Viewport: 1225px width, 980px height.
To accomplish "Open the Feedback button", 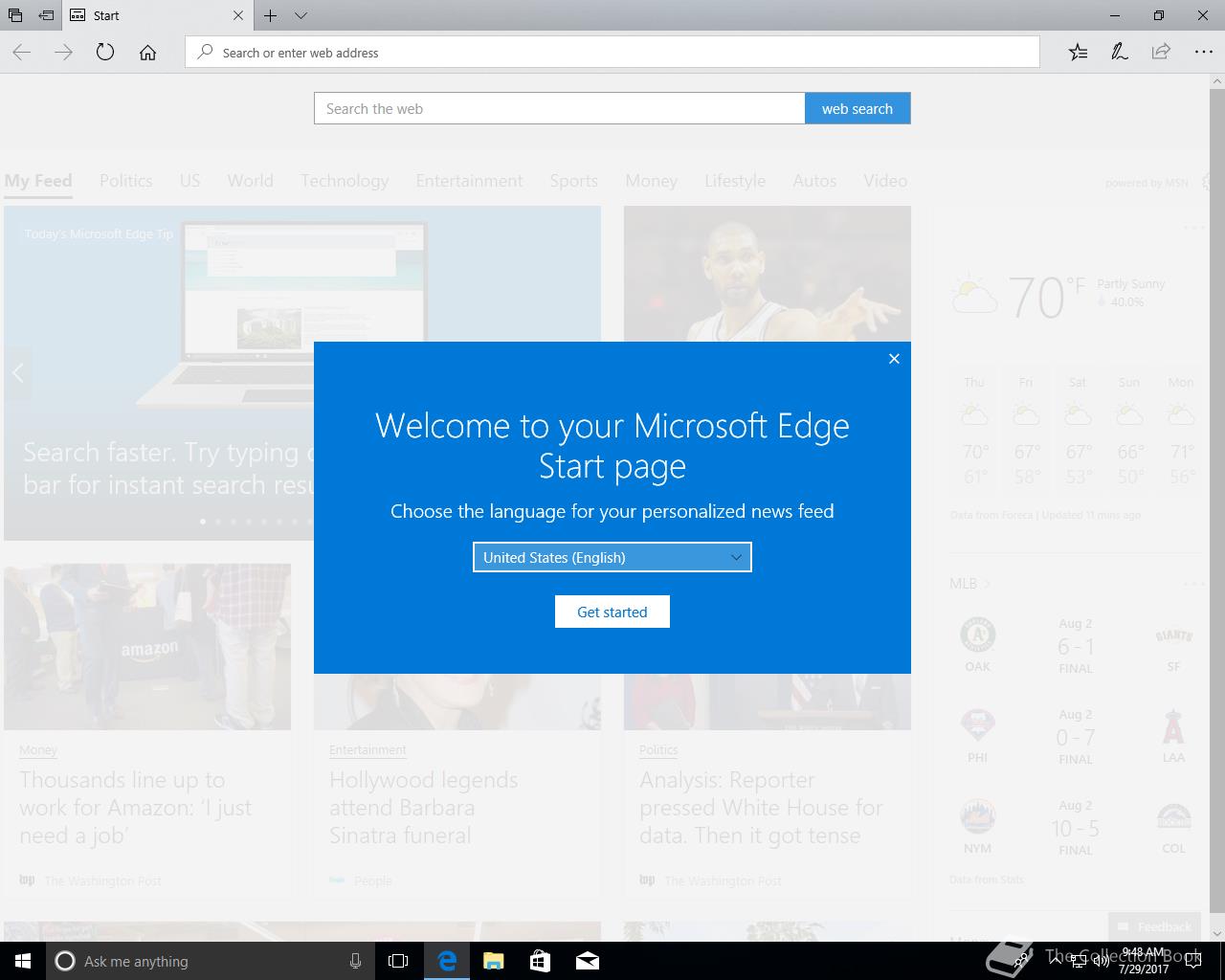I will (x=1154, y=926).
